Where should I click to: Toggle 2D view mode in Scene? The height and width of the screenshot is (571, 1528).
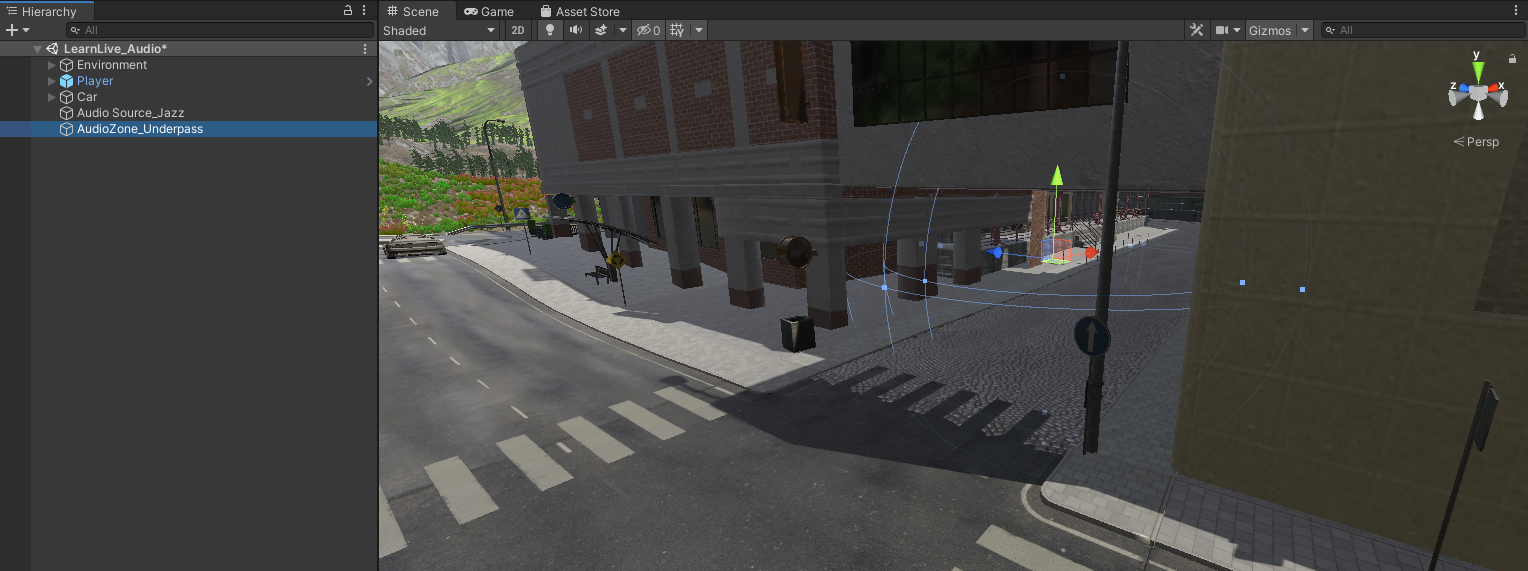point(517,30)
